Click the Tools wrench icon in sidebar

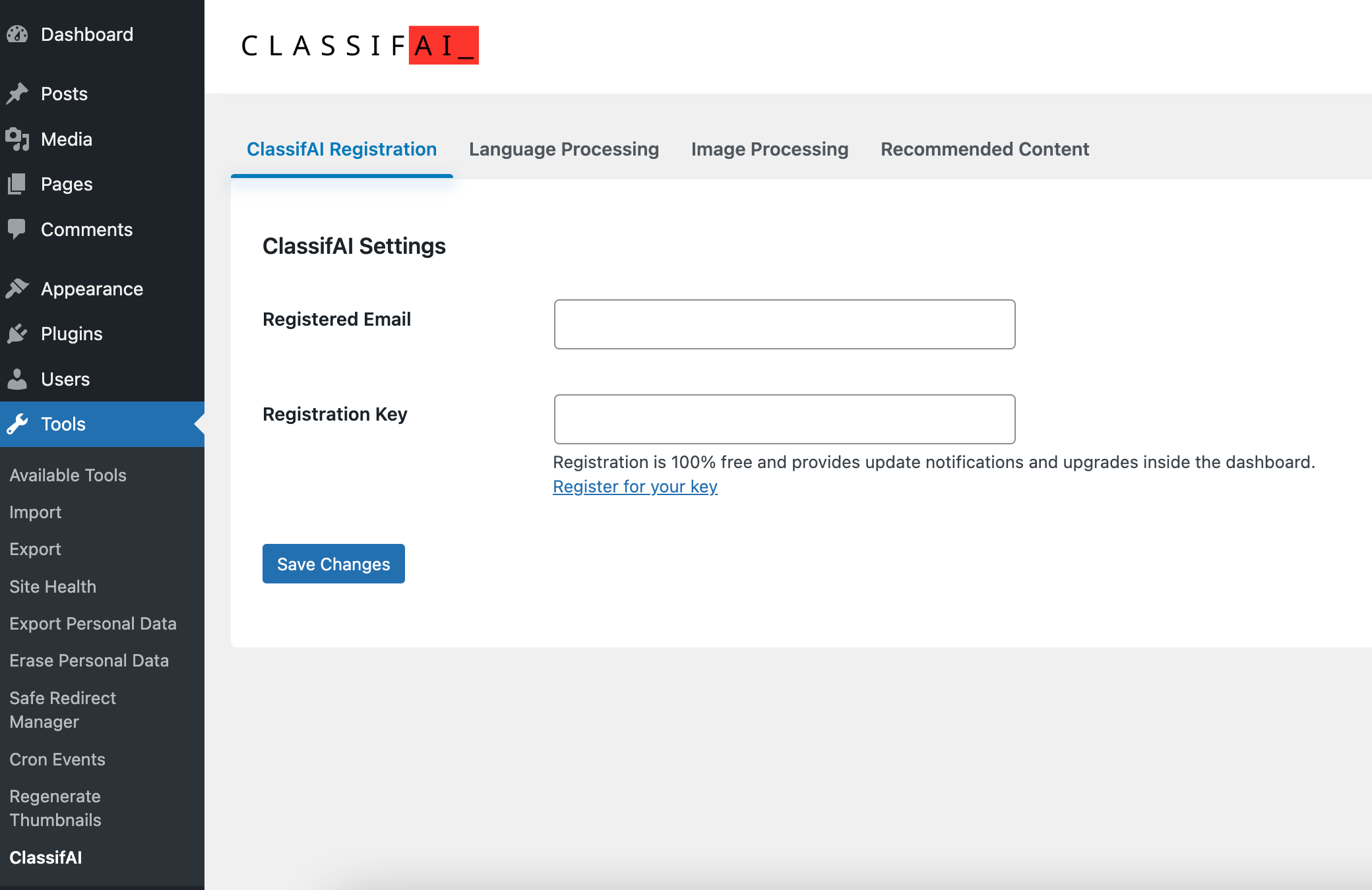(x=17, y=423)
